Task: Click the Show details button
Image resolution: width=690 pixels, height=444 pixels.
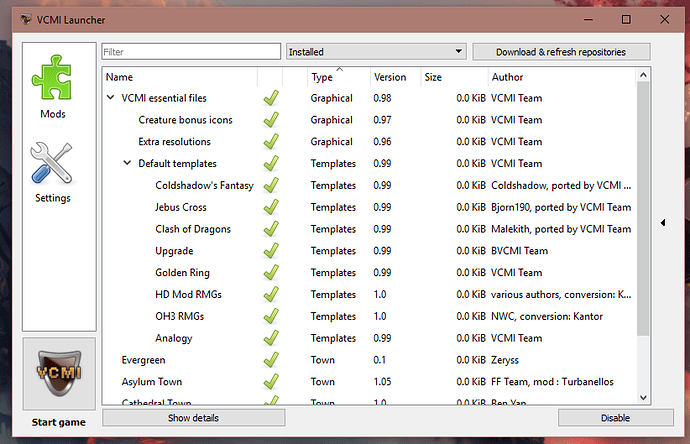Action: [194, 418]
